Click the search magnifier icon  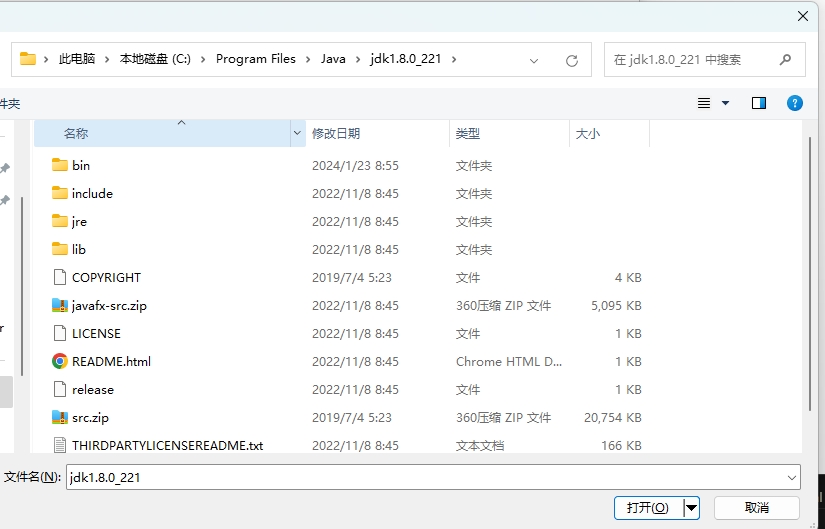pyautogui.click(x=786, y=60)
